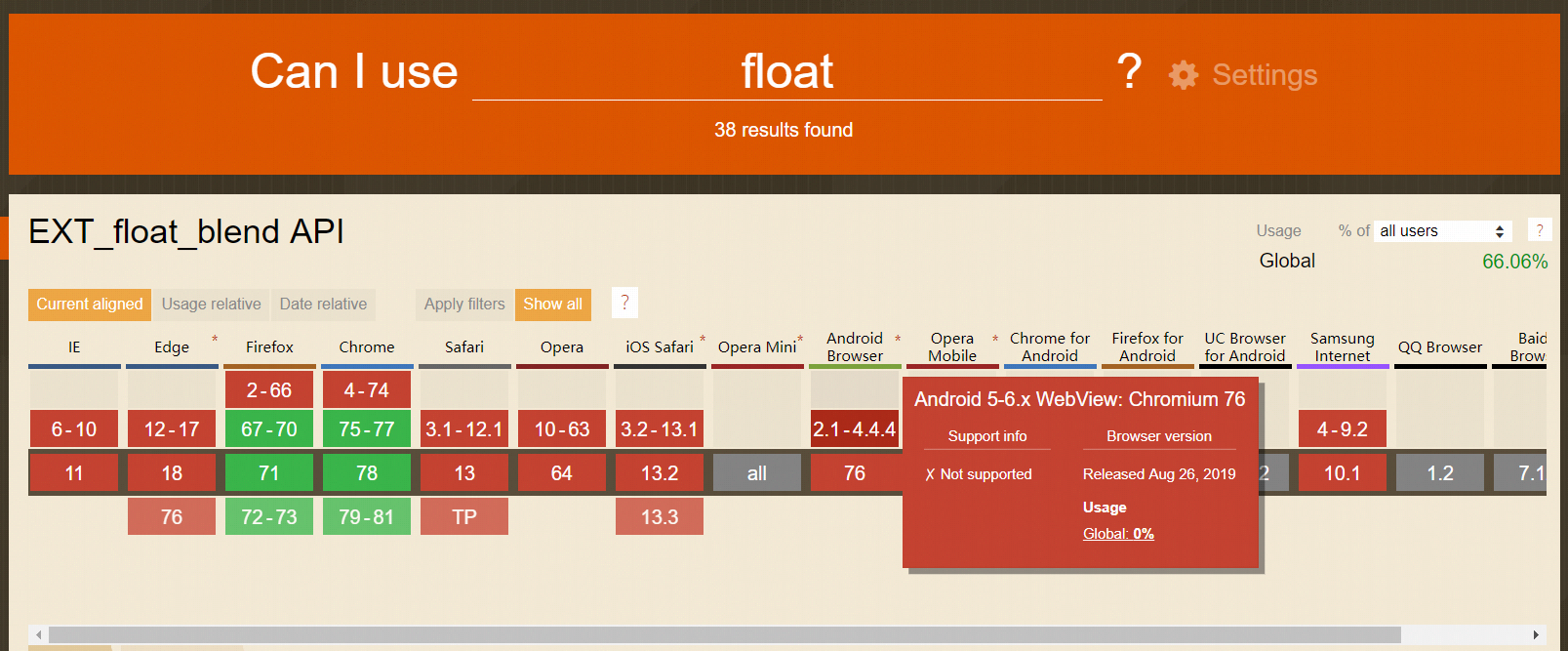Select the Chrome 78 current cell

[x=367, y=473]
